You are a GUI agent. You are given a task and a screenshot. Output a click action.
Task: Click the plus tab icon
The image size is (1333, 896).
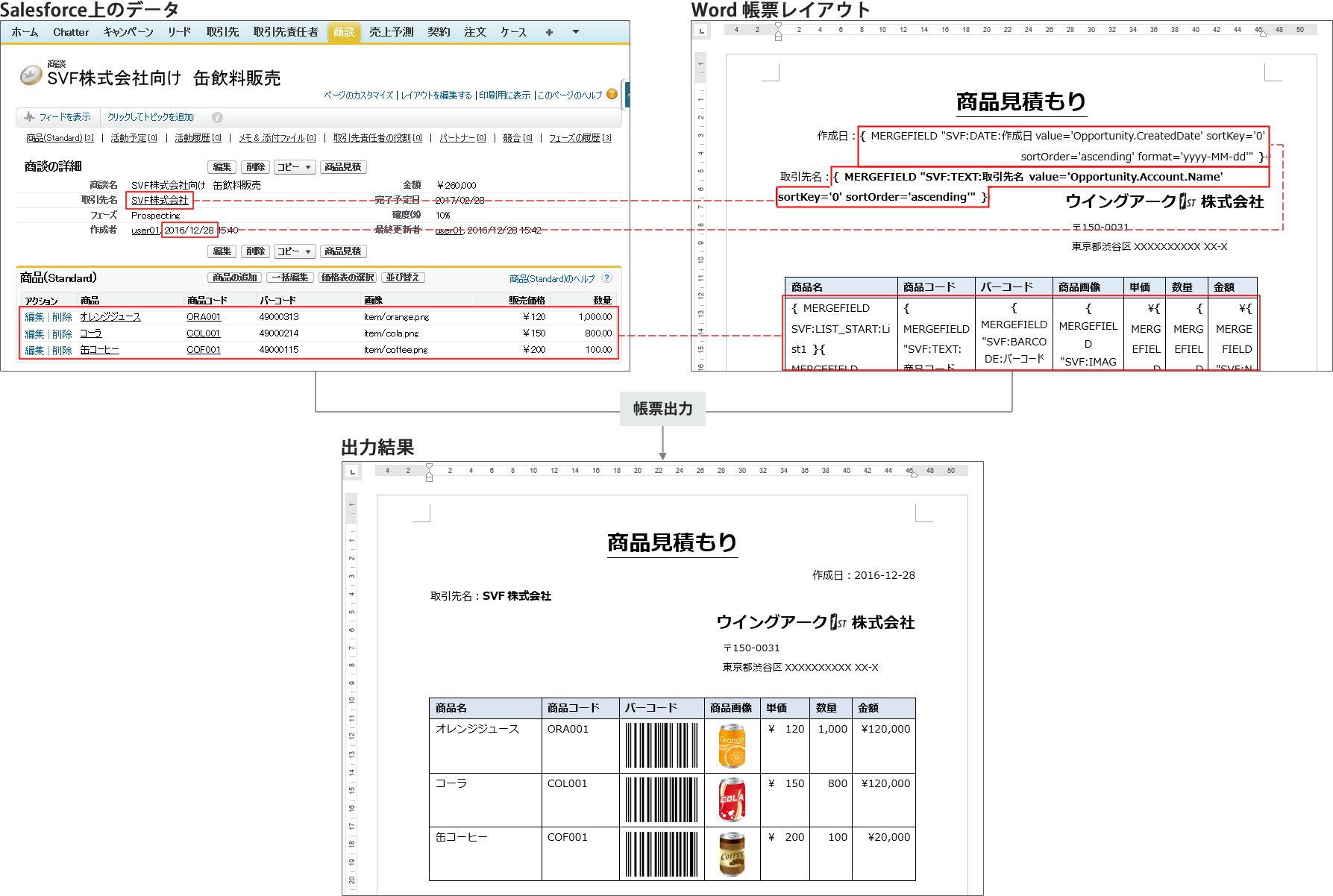[549, 32]
